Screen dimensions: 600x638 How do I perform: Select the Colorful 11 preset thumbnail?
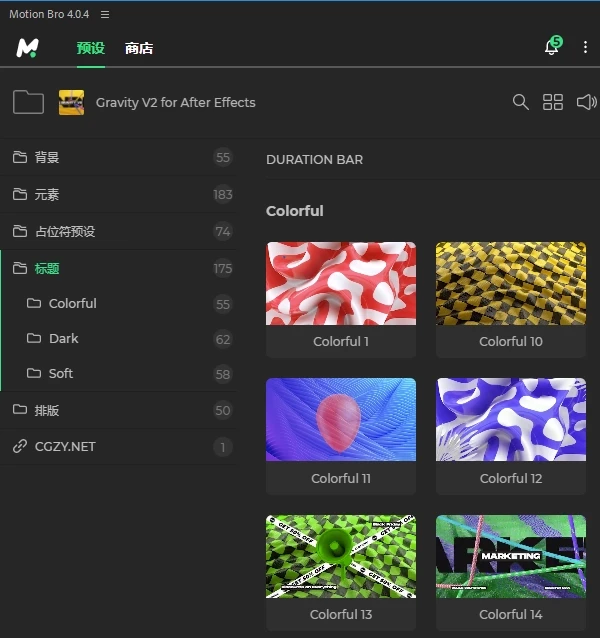(341, 420)
